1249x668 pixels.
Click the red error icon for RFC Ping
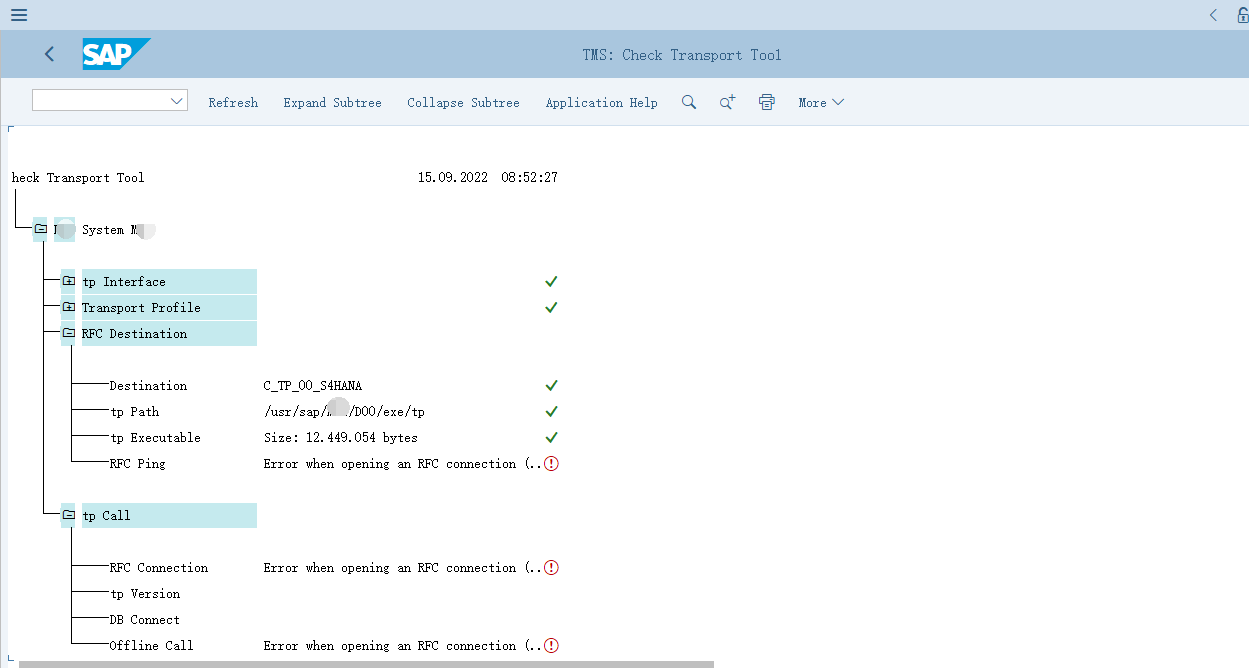[551, 464]
